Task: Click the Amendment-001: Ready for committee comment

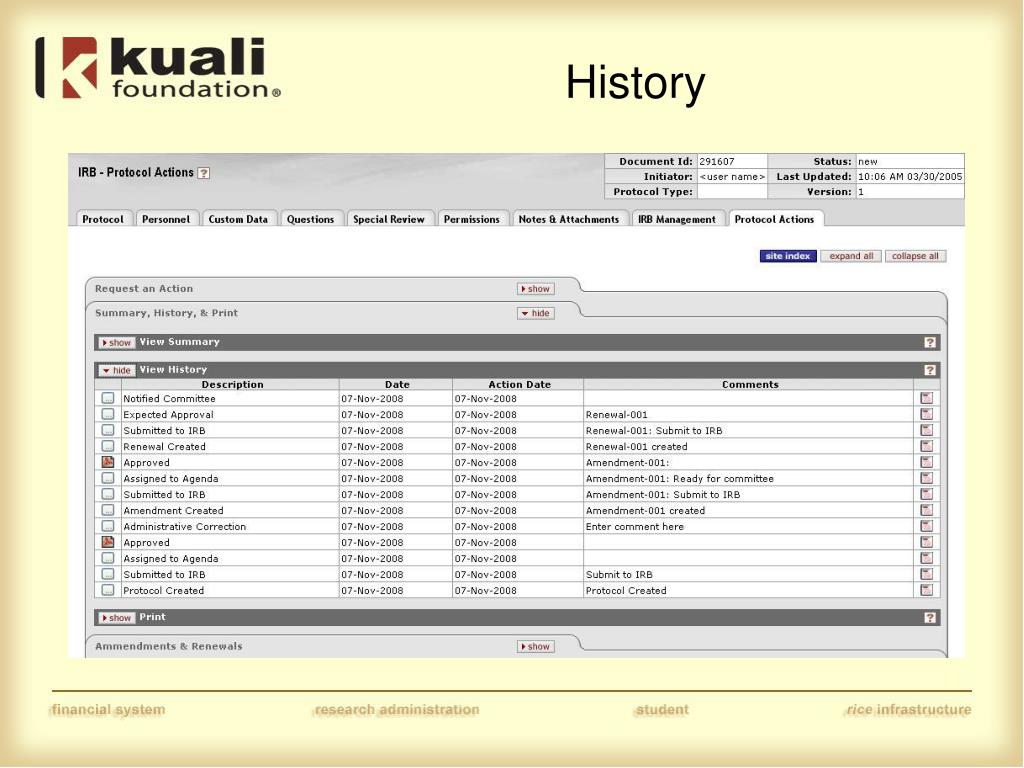Action: (x=680, y=479)
